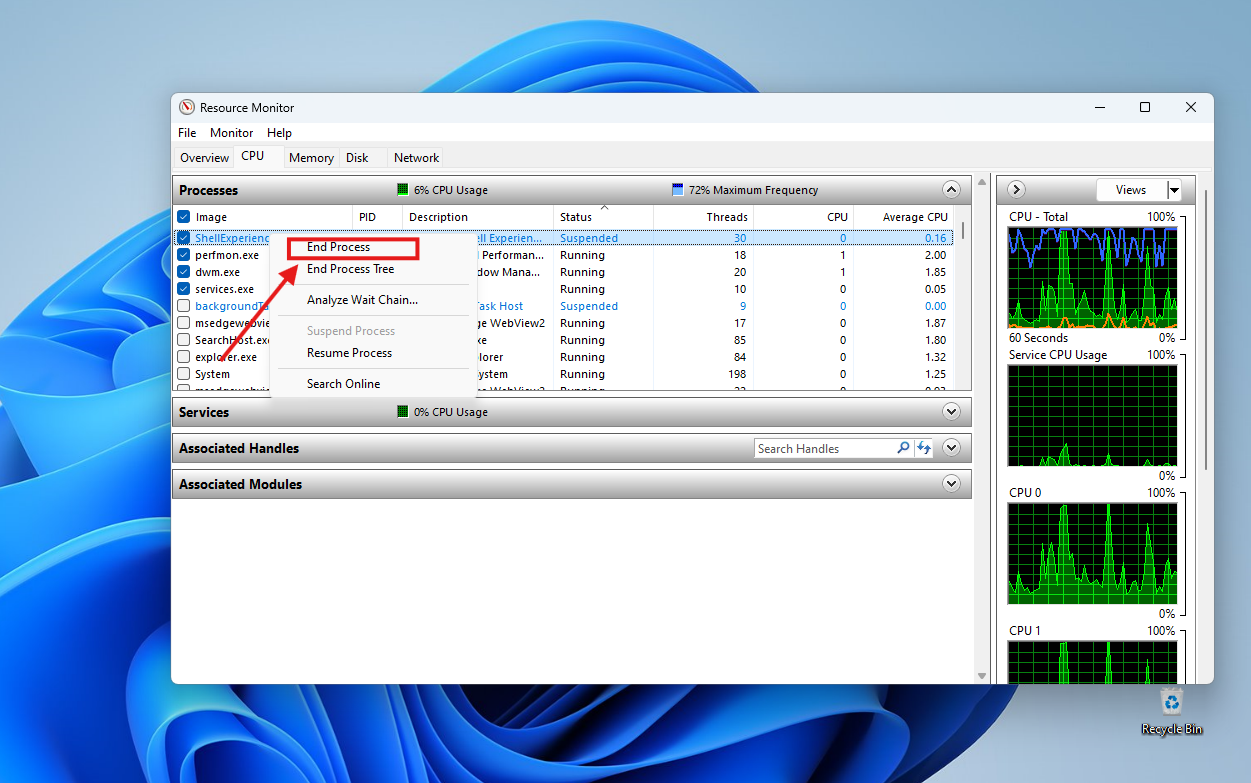Viewport: 1251px width, 783px height.
Task: Uncheck the dwm.exe checkbox
Action: tap(184, 272)
